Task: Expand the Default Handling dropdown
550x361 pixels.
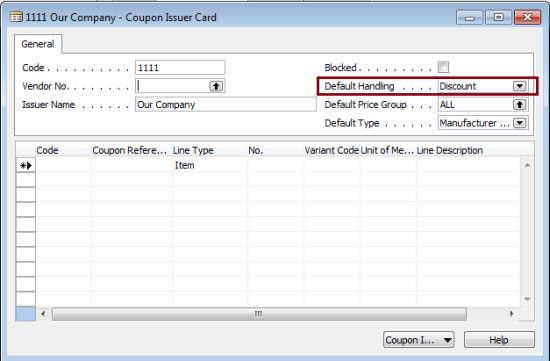Action: (x=519, y=86)
